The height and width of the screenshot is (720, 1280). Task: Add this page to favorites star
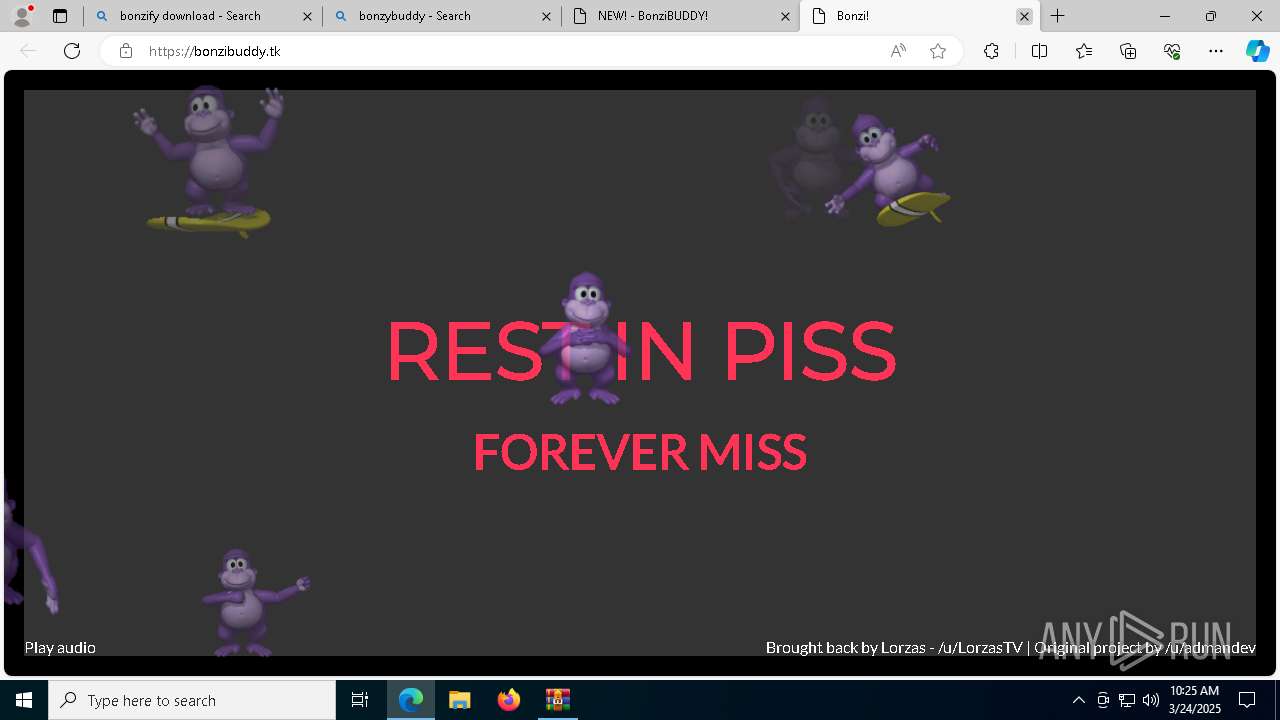click(x=938, y=51)
